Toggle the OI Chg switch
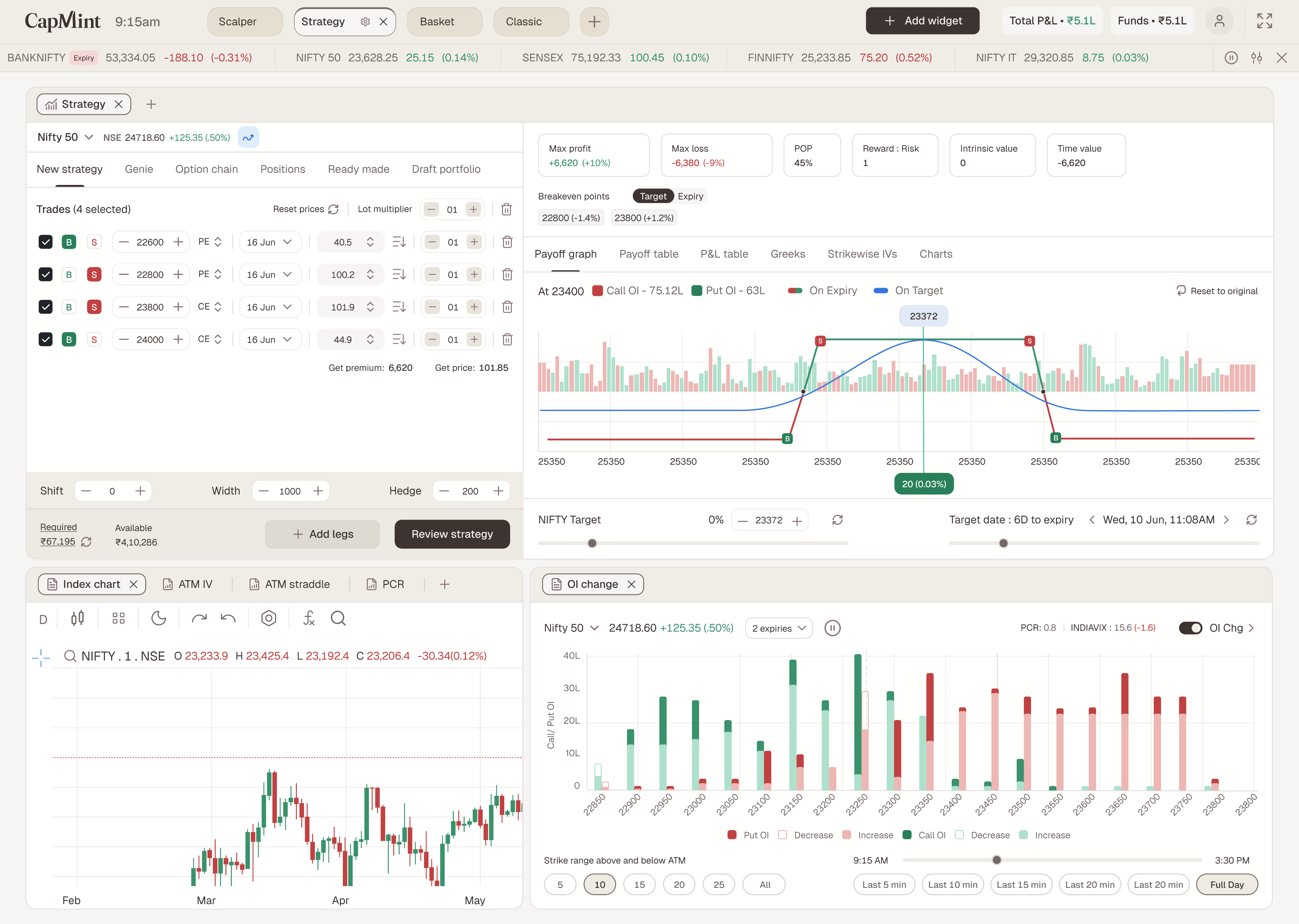 click(1190, 628)
